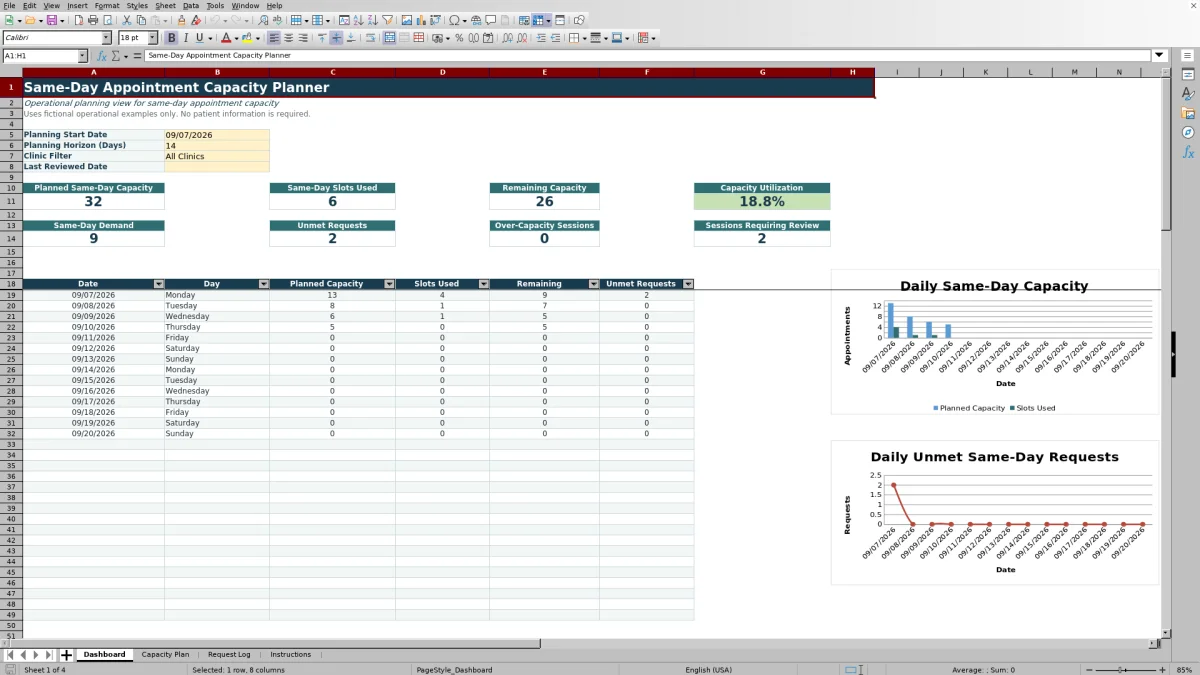
Task: Insert a chart using the chart icon
Action: (x=420, y=20)
